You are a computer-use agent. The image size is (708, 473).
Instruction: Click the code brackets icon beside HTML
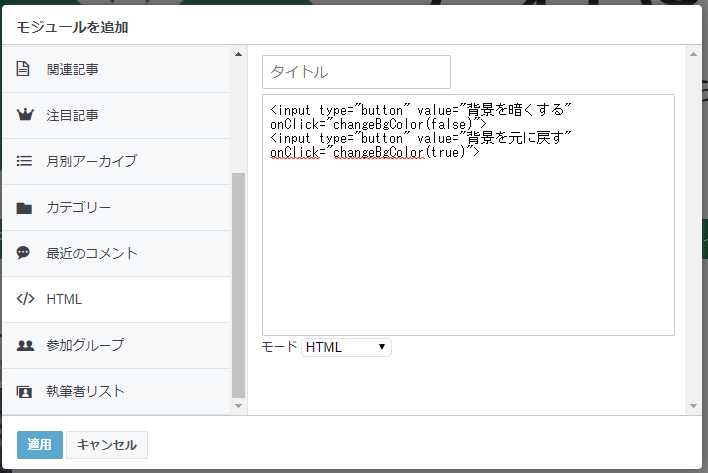tap(25, 299)
